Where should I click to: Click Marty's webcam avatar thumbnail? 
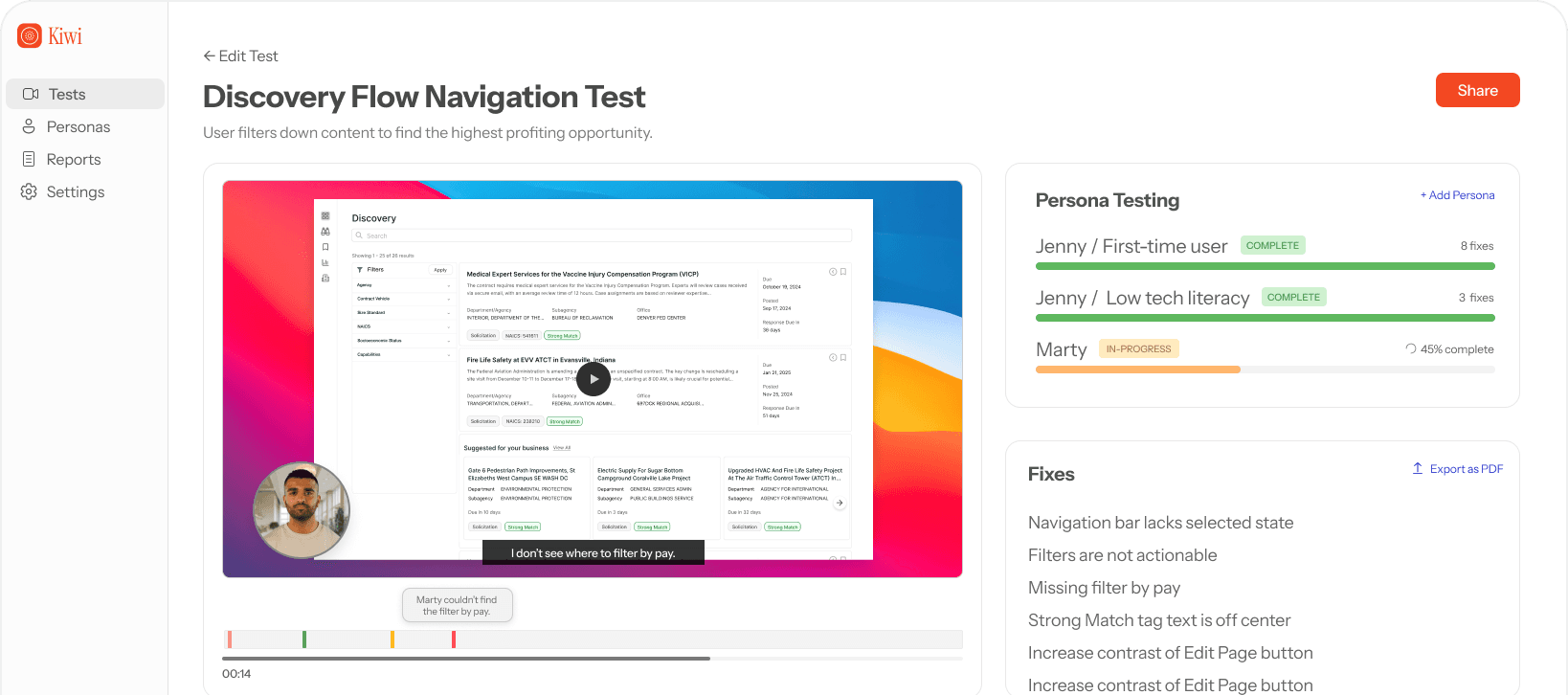pyautogui.click(x=302, y=510)
